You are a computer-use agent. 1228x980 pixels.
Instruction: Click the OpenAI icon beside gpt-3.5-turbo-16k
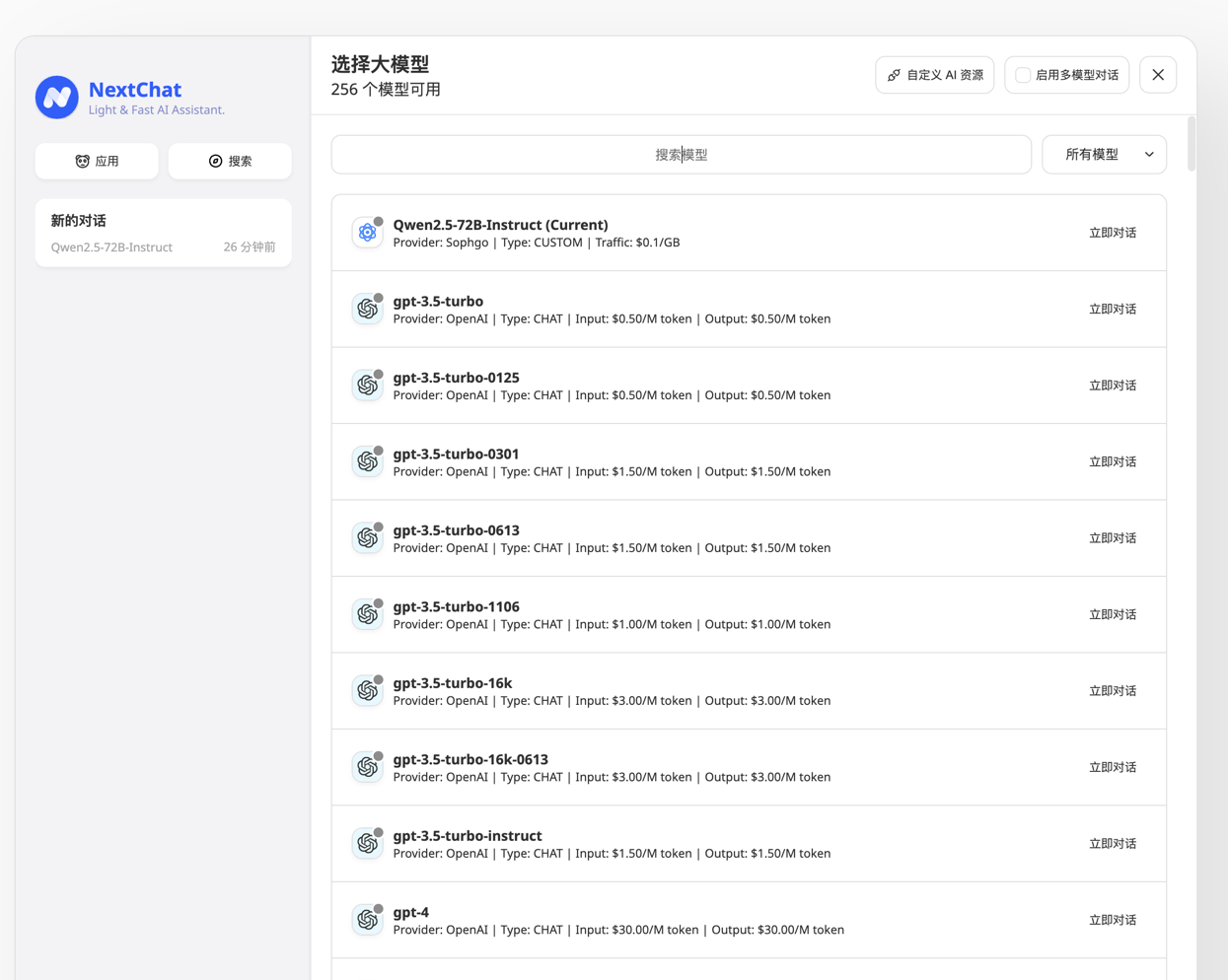367,691
